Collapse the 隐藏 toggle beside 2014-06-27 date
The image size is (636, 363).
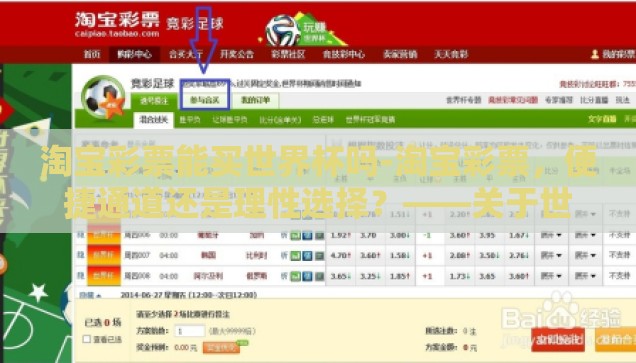(90, 295)
